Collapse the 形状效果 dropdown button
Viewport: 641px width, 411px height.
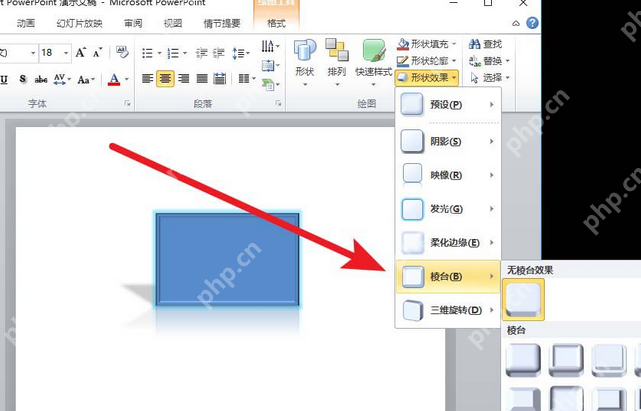[427, 78]
